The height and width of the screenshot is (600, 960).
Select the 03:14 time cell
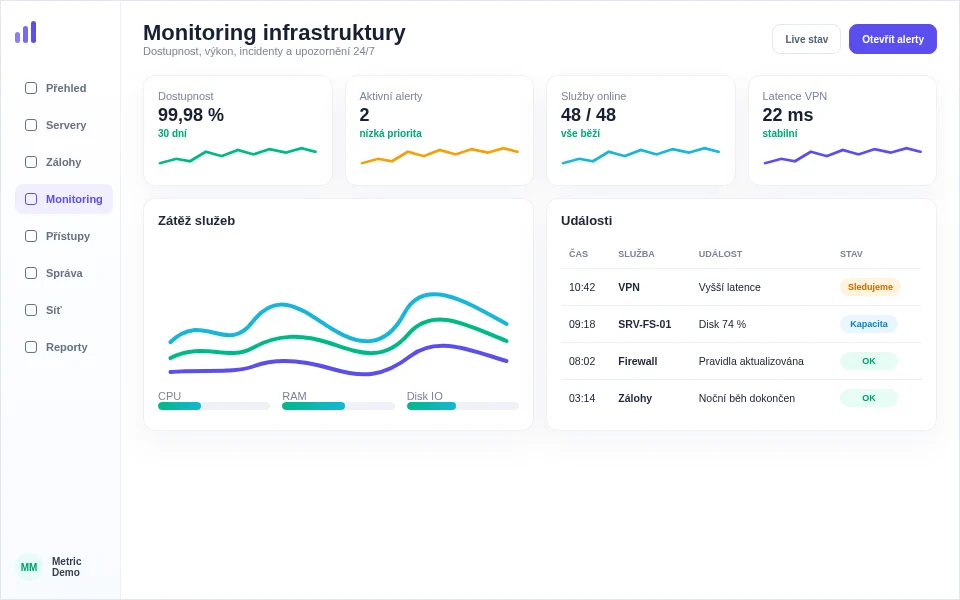(582, 398)
